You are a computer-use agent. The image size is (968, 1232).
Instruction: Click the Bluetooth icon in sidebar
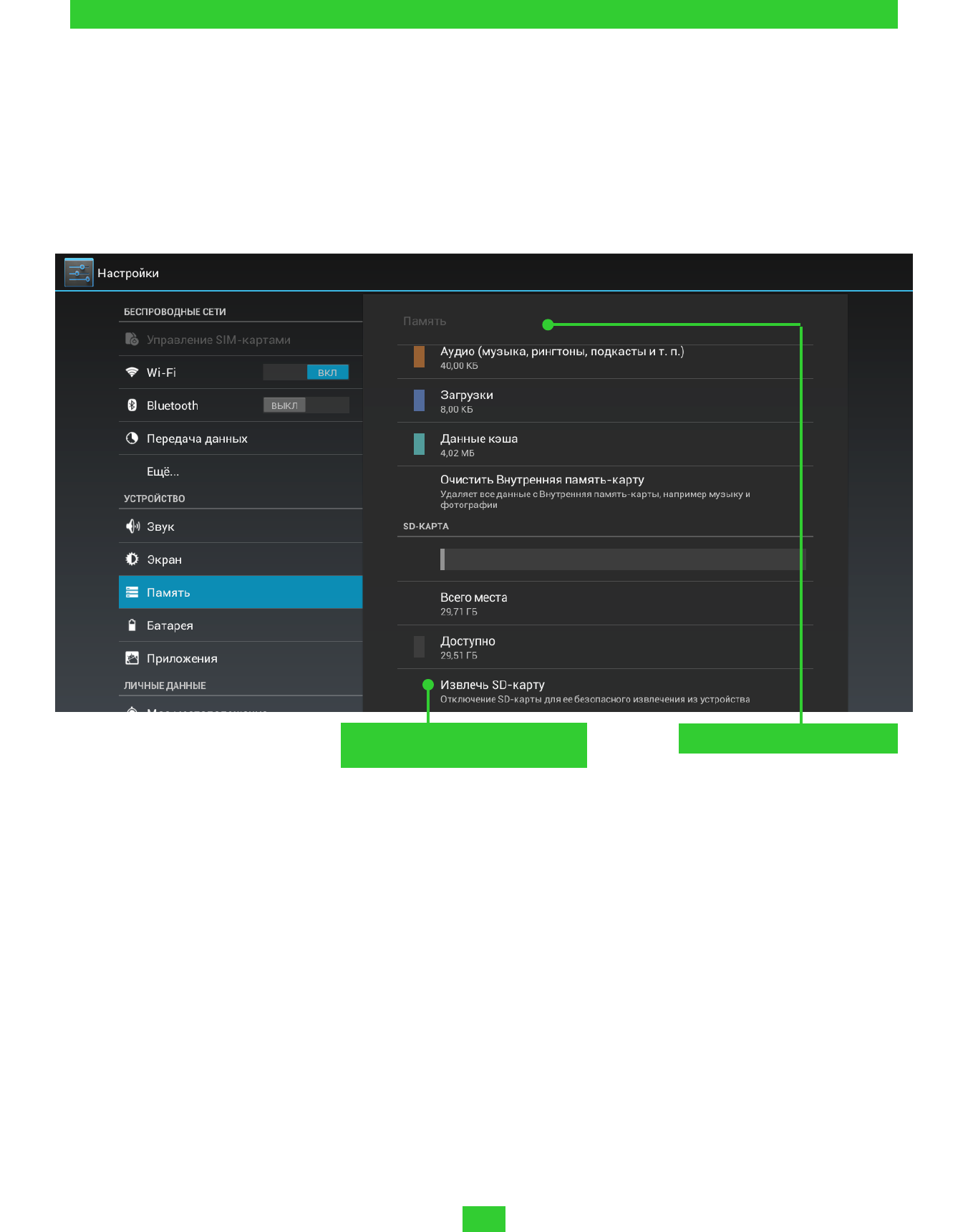point(132,405)
